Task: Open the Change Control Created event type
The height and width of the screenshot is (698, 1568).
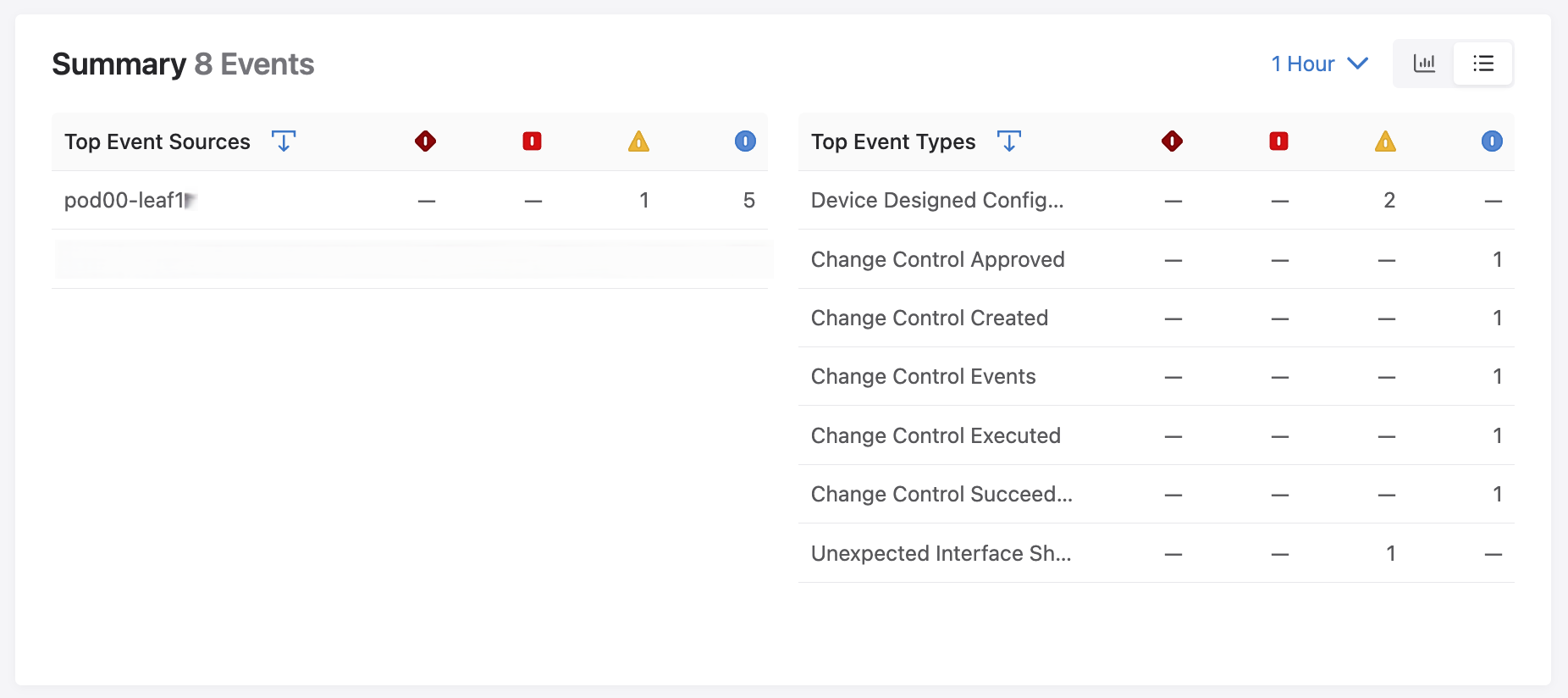Action: 930,318
